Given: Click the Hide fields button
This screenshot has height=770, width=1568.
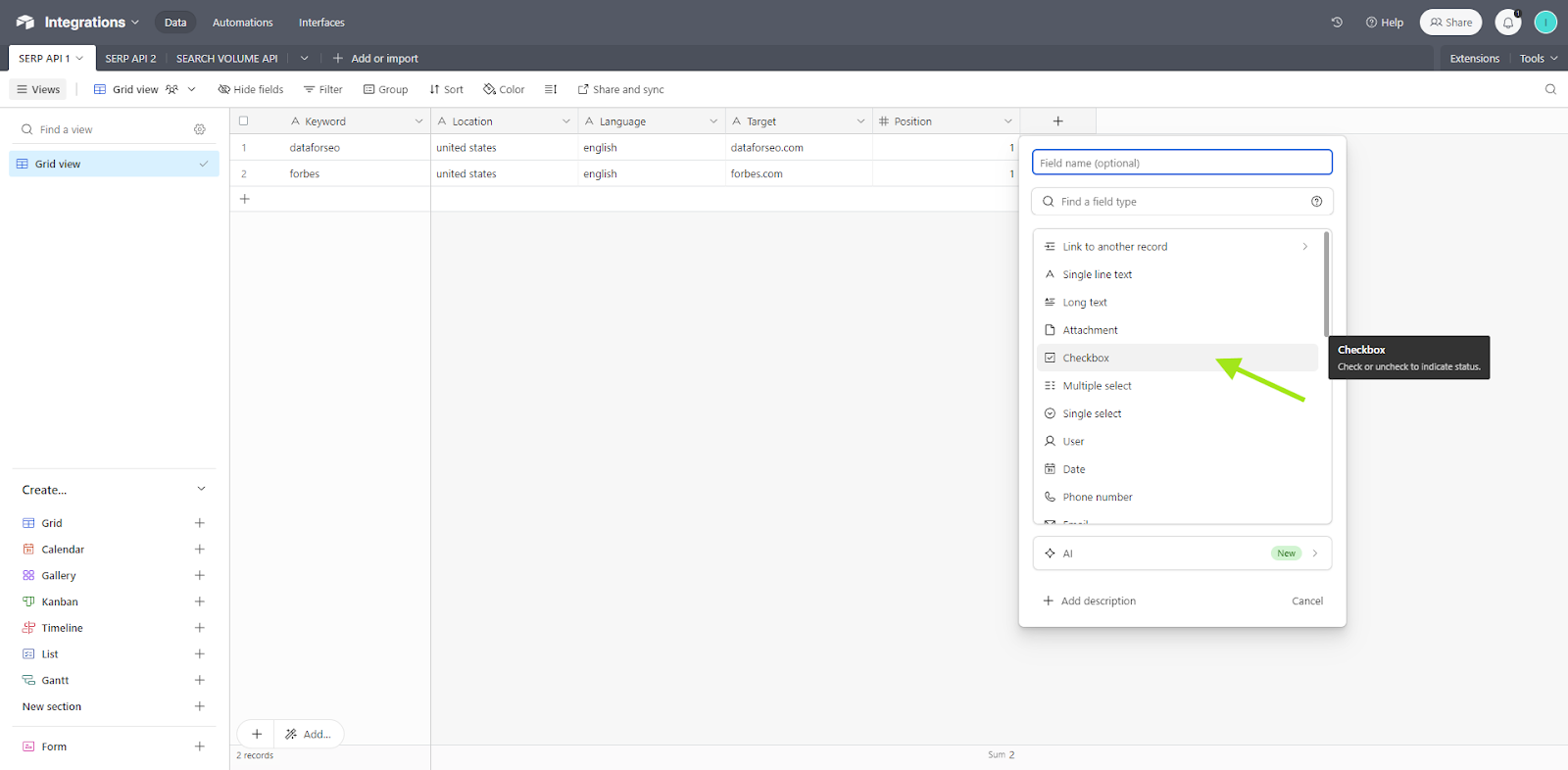Looking at the screenshot, I should point(251,89).
